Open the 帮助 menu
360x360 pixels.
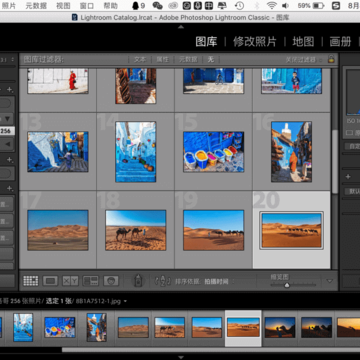110,5
